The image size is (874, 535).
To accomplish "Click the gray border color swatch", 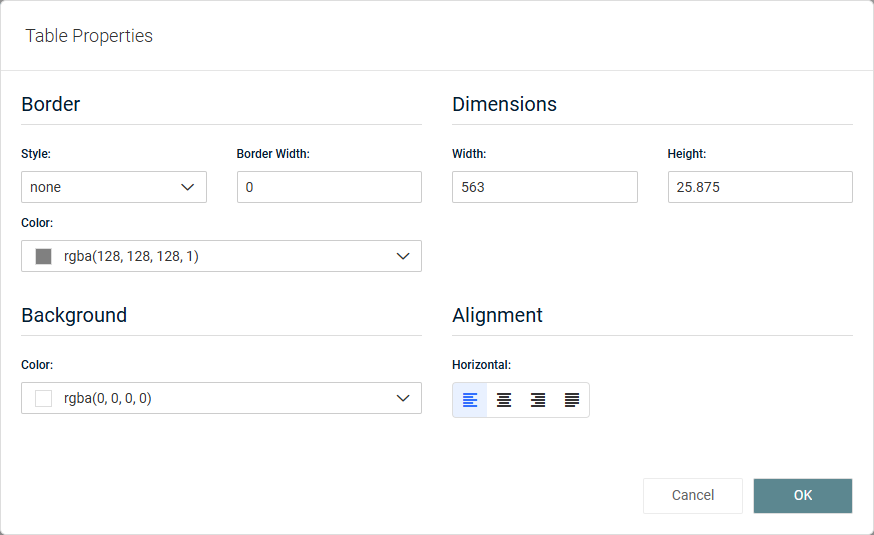I will (x=43, y=256).
